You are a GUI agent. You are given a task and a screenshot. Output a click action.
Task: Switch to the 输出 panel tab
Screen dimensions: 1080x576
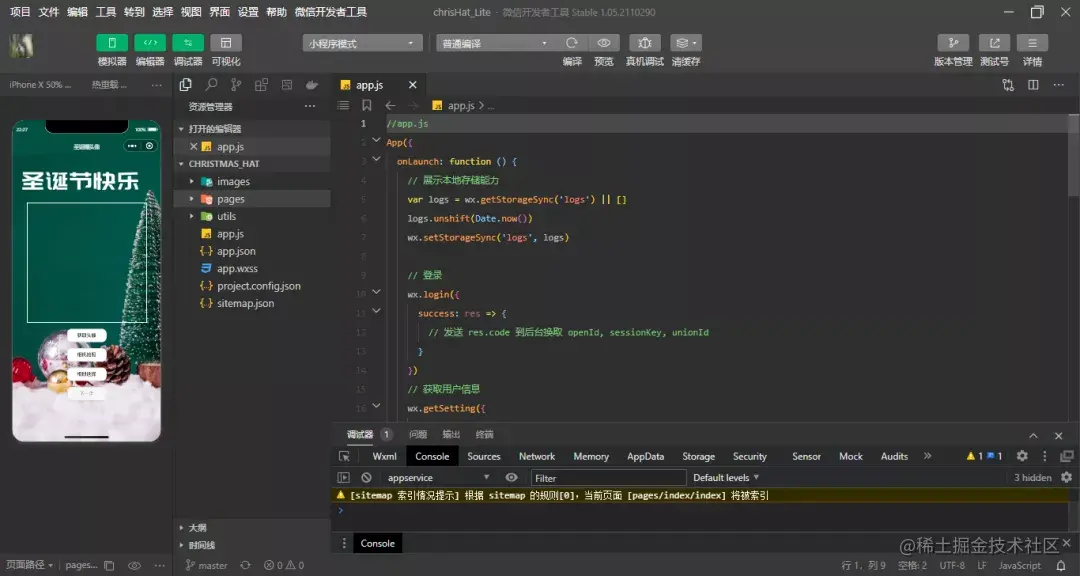451,435
